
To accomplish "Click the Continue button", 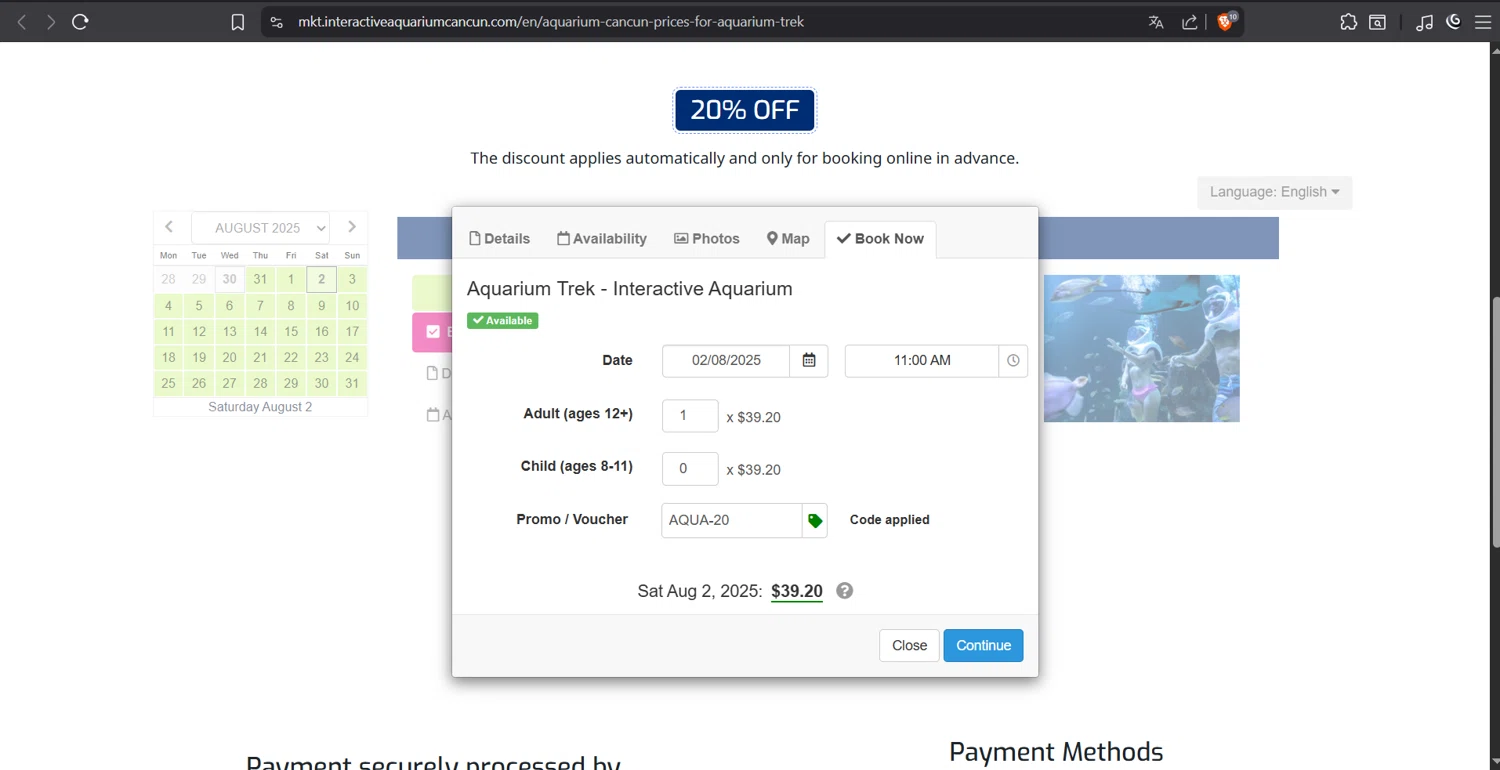I will click(983, 645).
